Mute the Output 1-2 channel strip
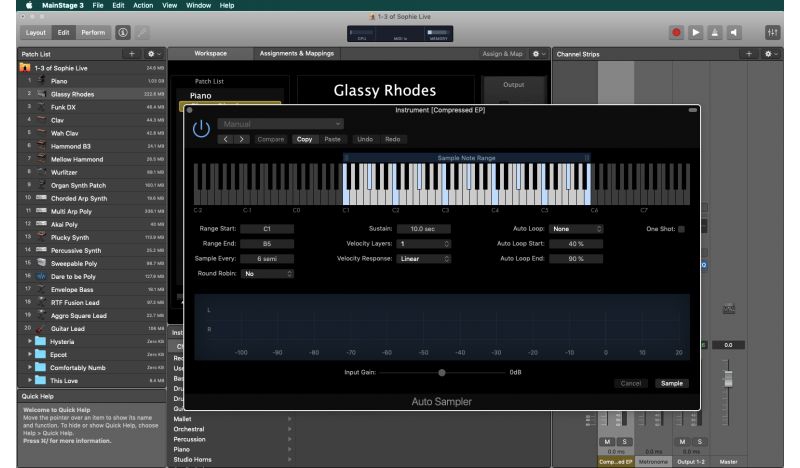 (682, 442)
